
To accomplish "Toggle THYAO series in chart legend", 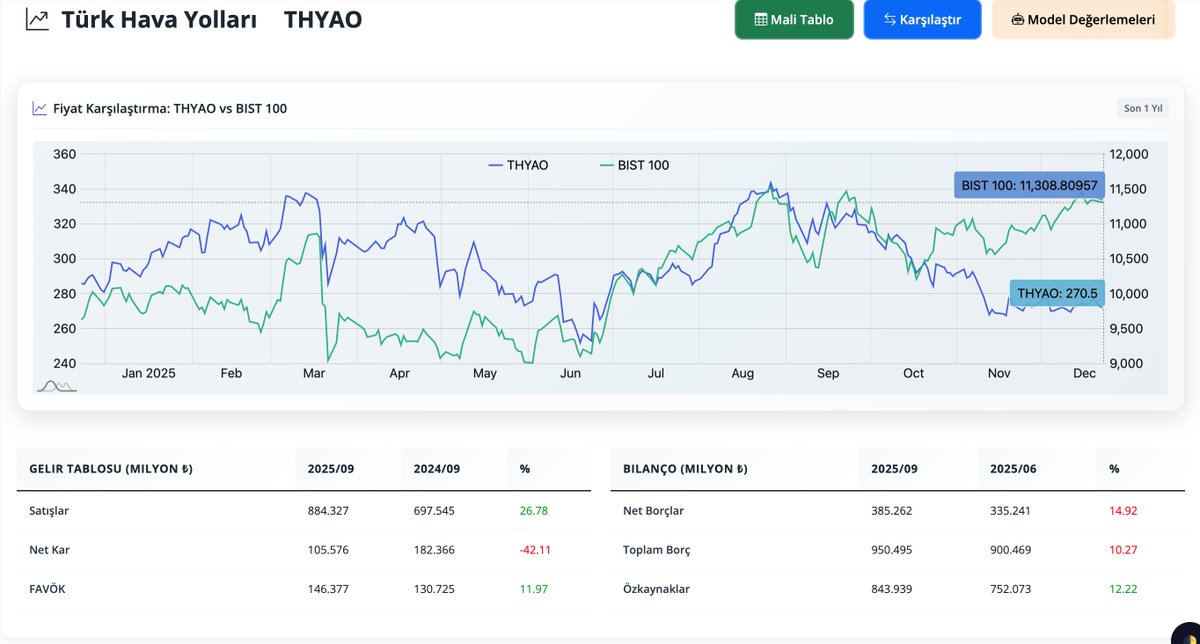I will pyautogui.click(x=518, y=165).
